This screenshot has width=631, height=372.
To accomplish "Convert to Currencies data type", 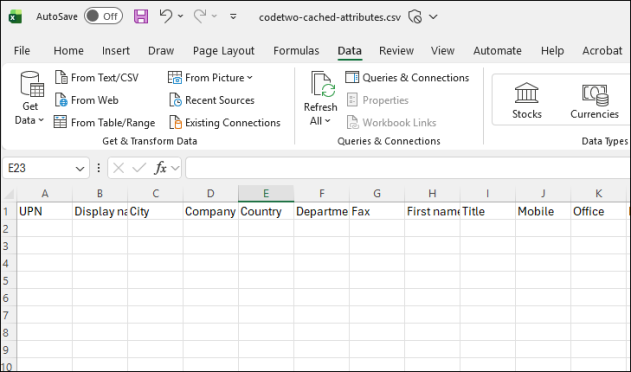I will (594, 100).
